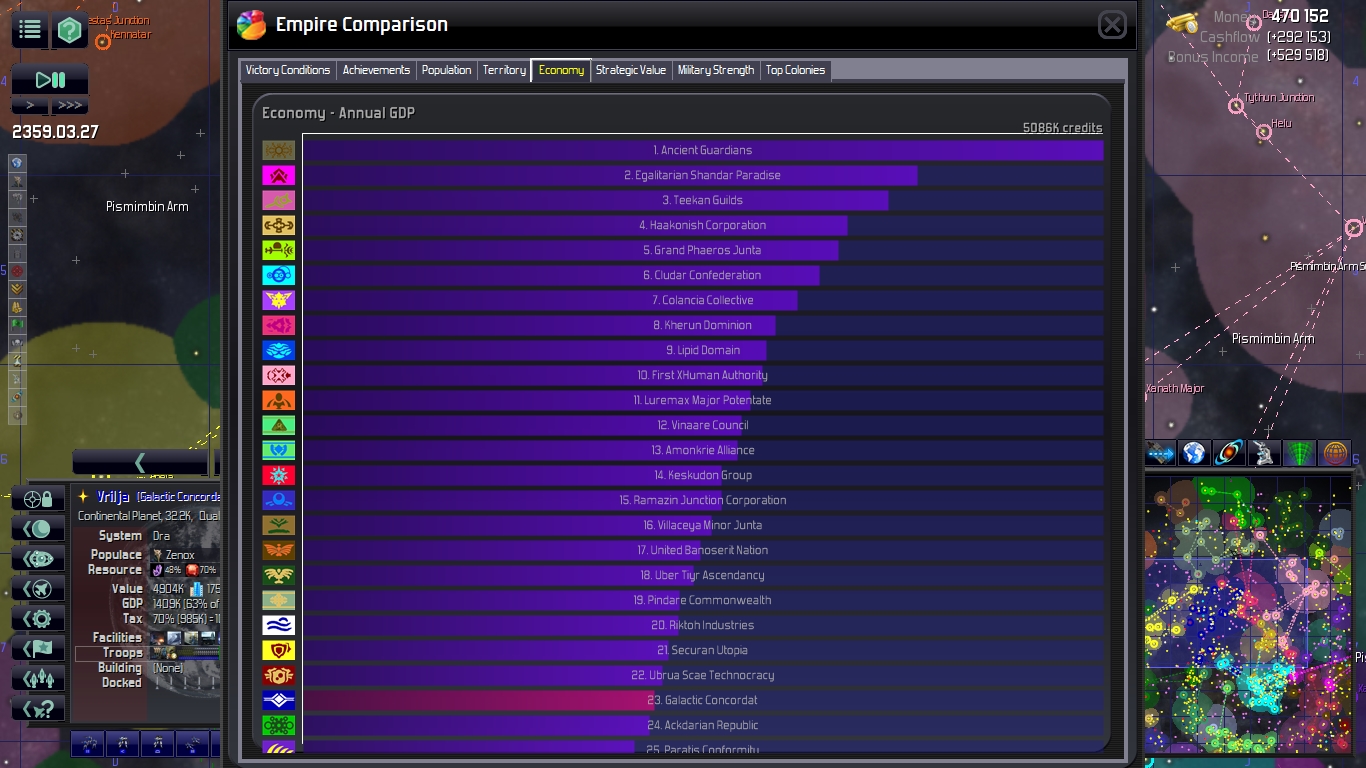Click the Zenox populace entry
1366x768 pixels.
point(173,554)
